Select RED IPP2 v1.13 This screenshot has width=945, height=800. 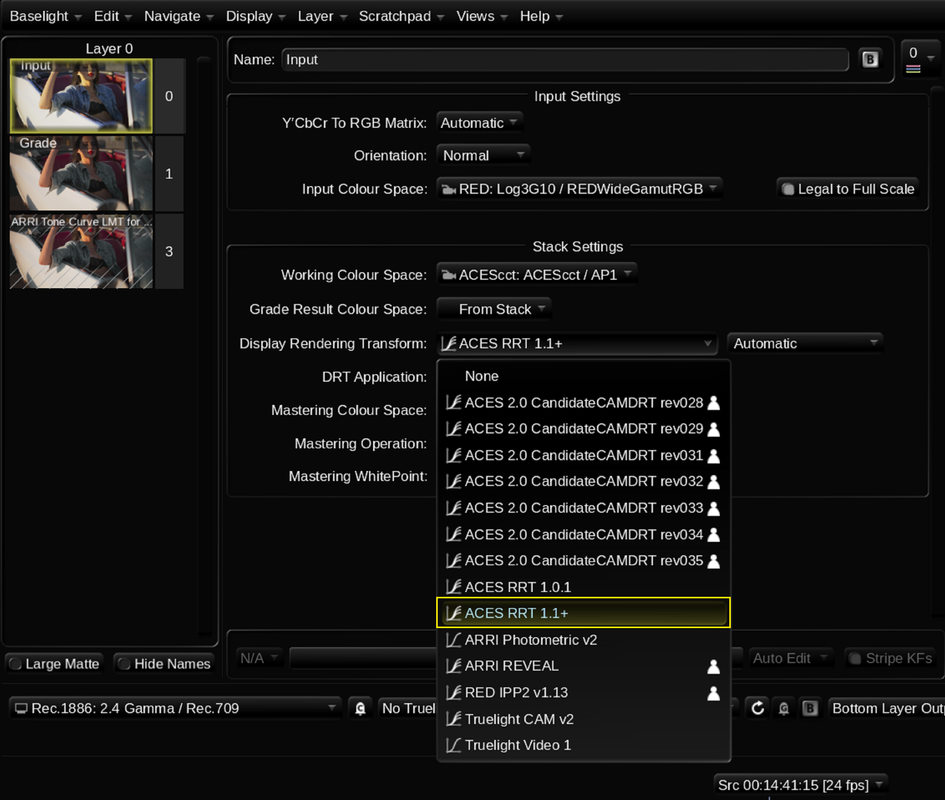pyautogui.click(x=583, y=692)
